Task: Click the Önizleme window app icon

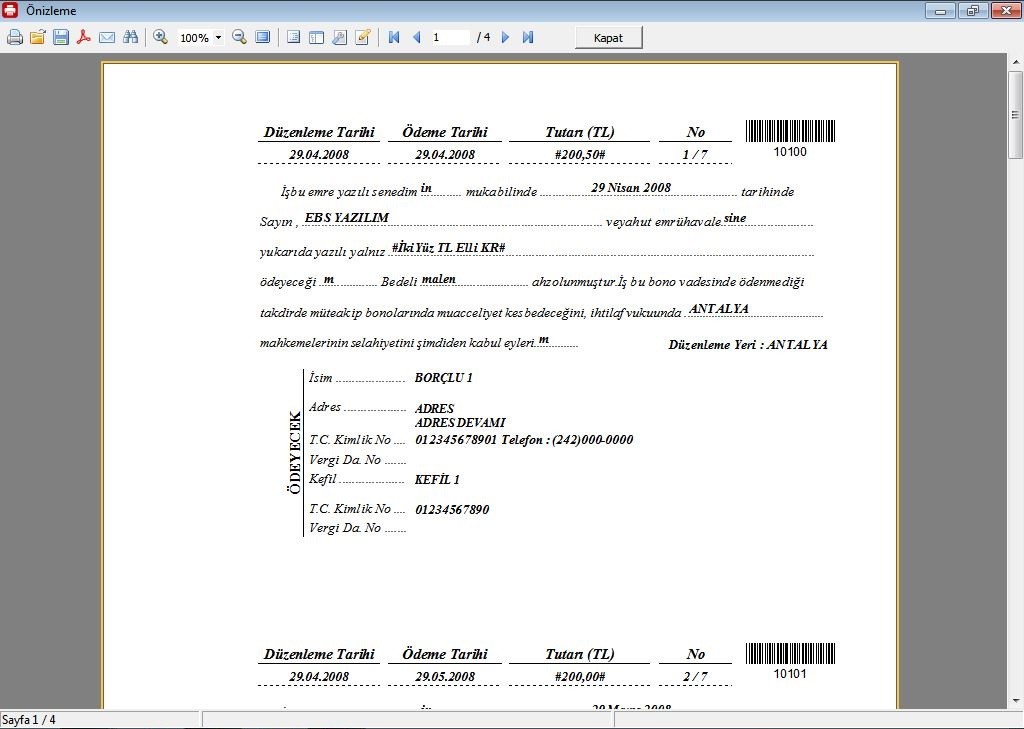Action: pyautogui.click(x=10, y=10)
